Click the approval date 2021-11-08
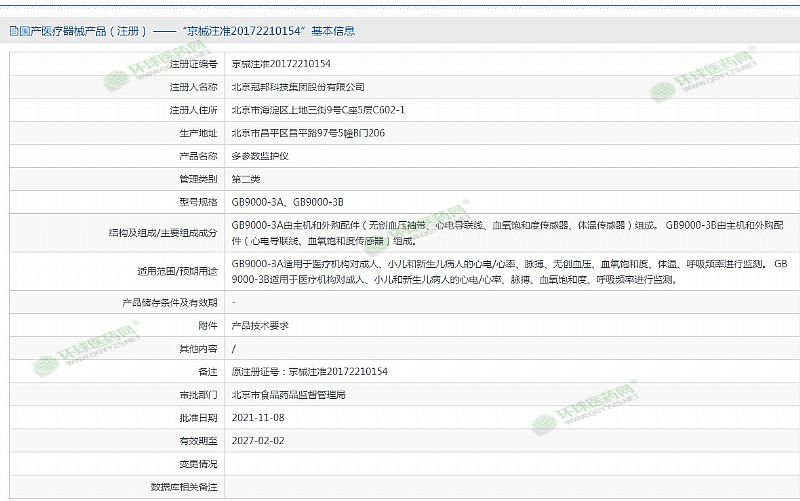800x501 pixels. coord(258,417)
